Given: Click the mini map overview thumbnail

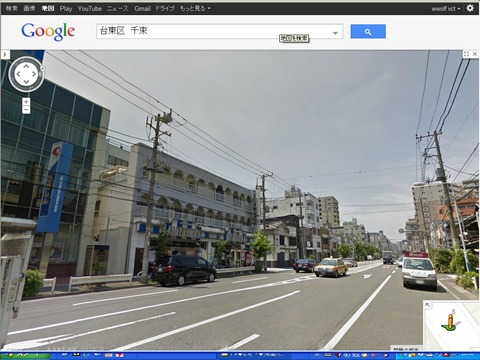Looking at the screenshot, I should 452,325.
